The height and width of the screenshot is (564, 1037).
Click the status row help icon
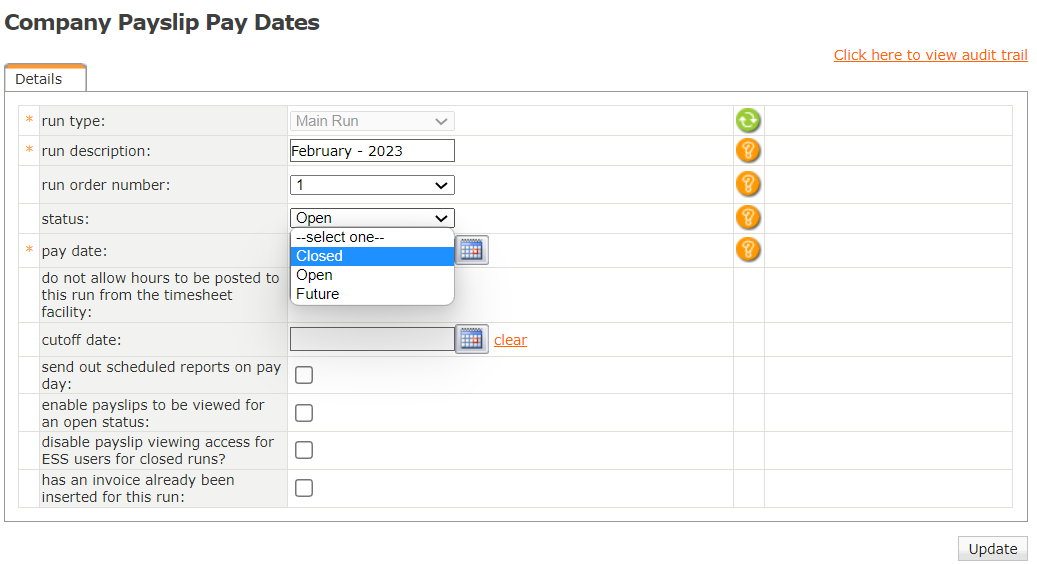(748, 218)
